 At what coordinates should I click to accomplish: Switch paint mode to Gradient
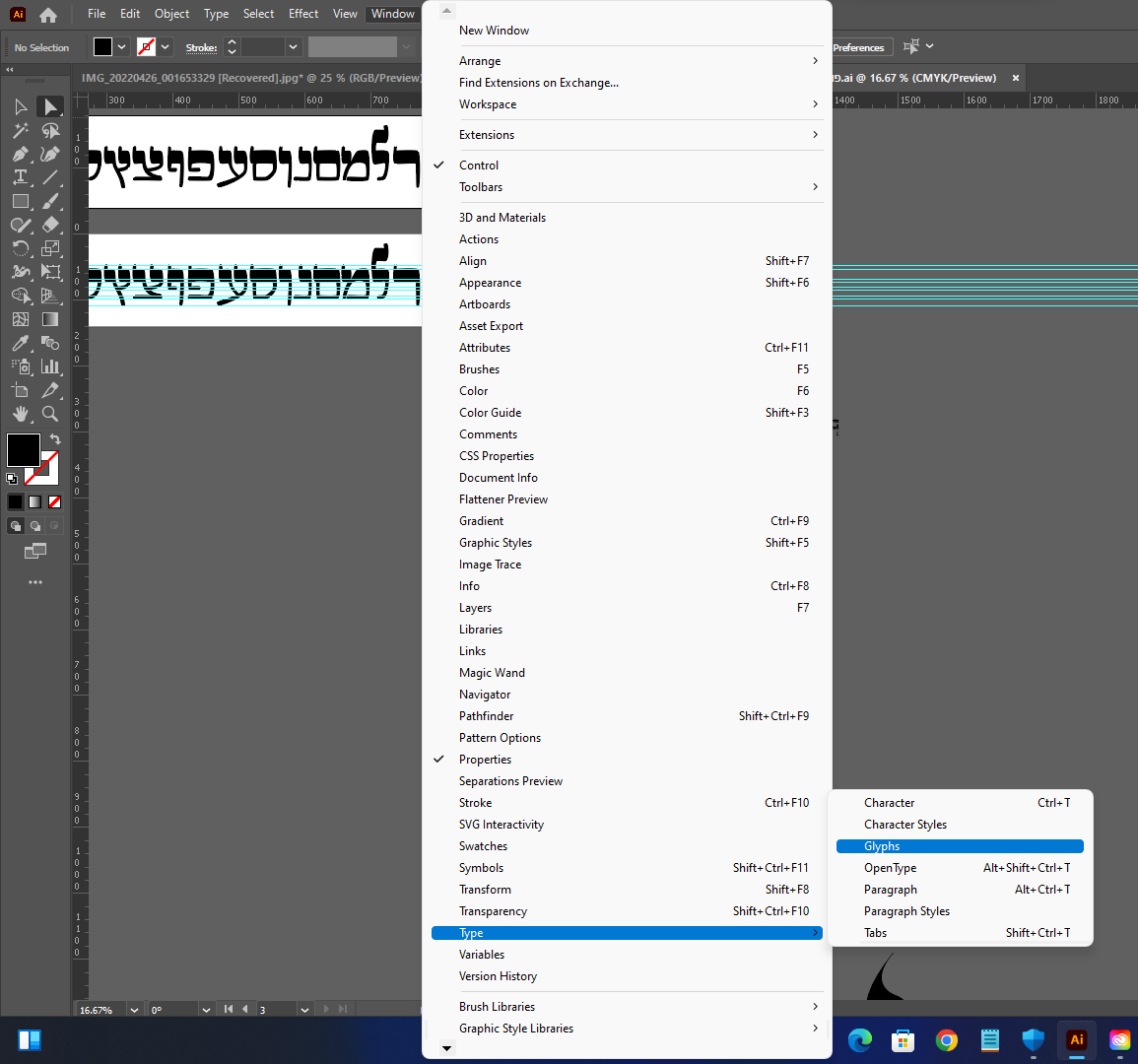34,501
